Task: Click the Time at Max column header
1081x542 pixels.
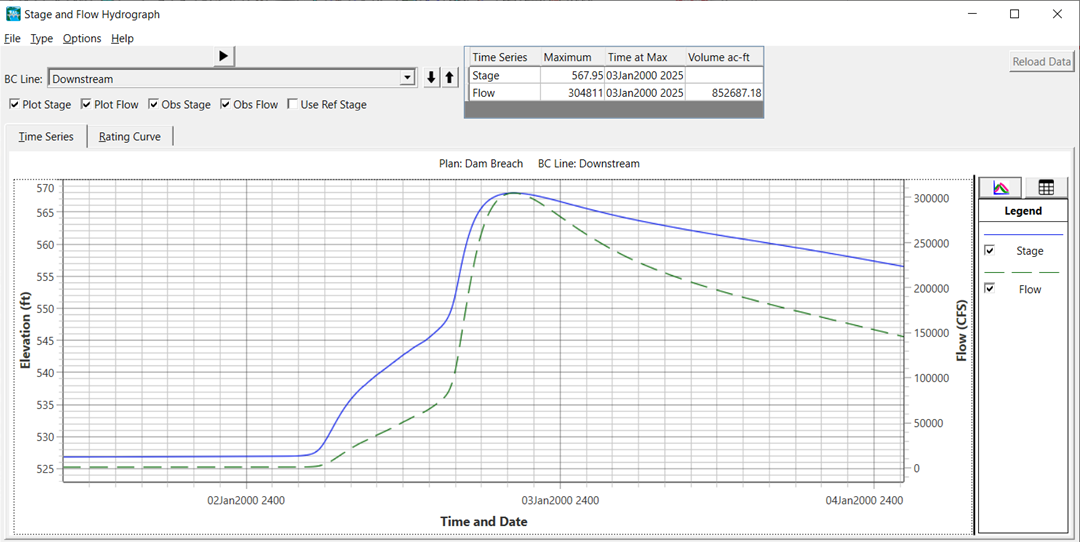Action: [x=645, y=57]
